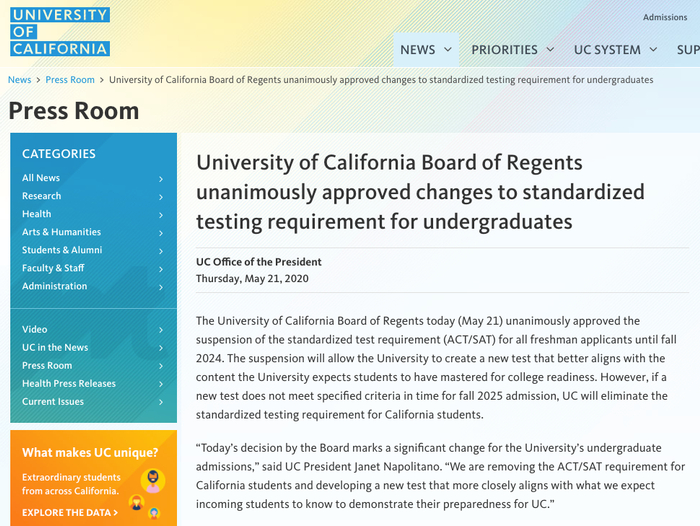Open Administration category
Viewport: 700px width, 526px height.
tap(54, 286)
